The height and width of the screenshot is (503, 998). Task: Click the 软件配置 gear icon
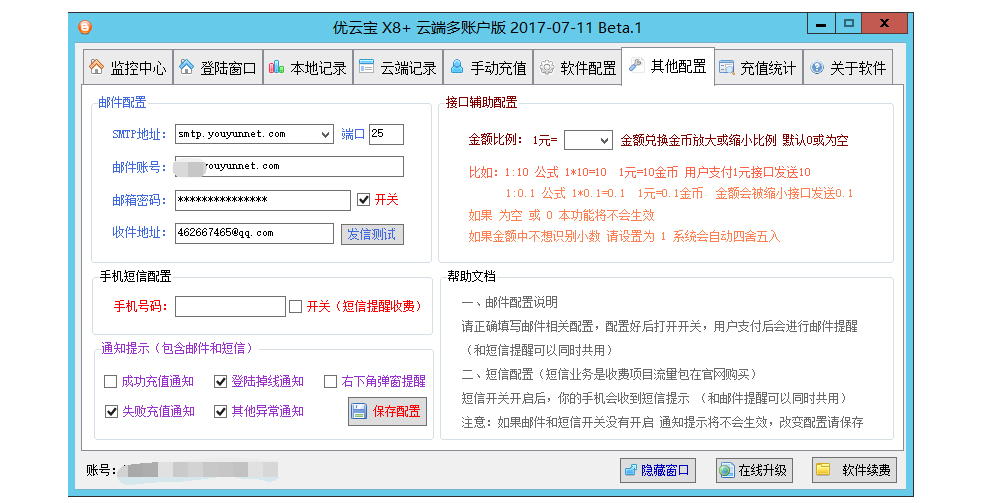[x=547, y=68]
